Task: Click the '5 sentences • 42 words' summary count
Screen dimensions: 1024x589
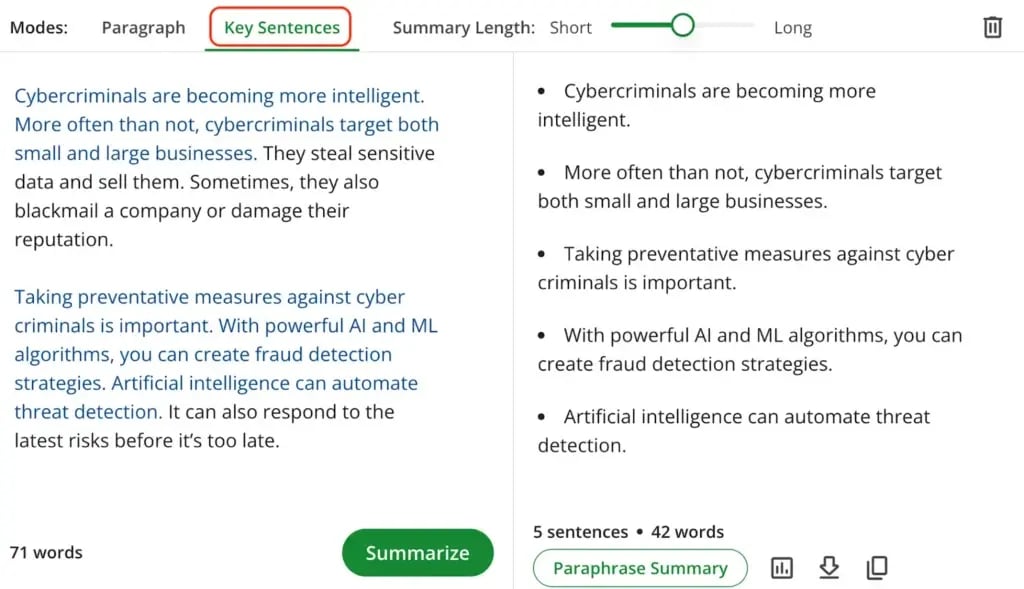Action: point(628,532)
